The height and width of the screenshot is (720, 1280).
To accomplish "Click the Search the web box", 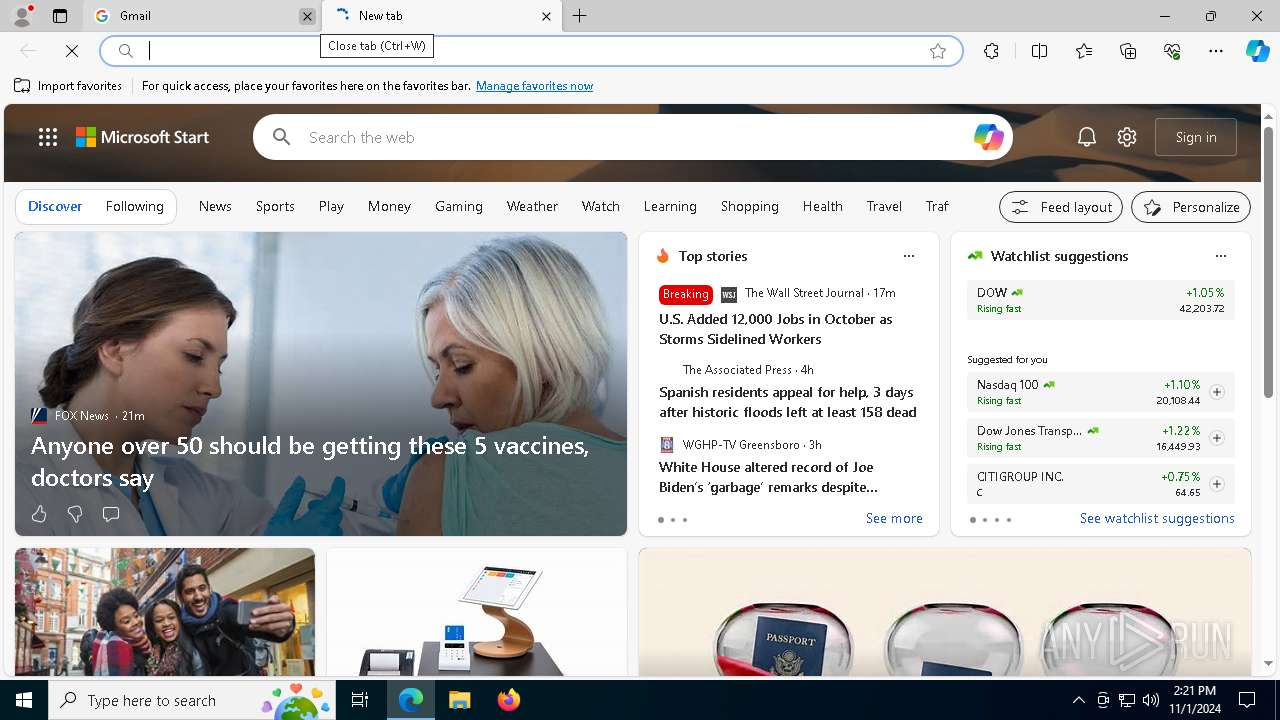I will pos(632,137).
